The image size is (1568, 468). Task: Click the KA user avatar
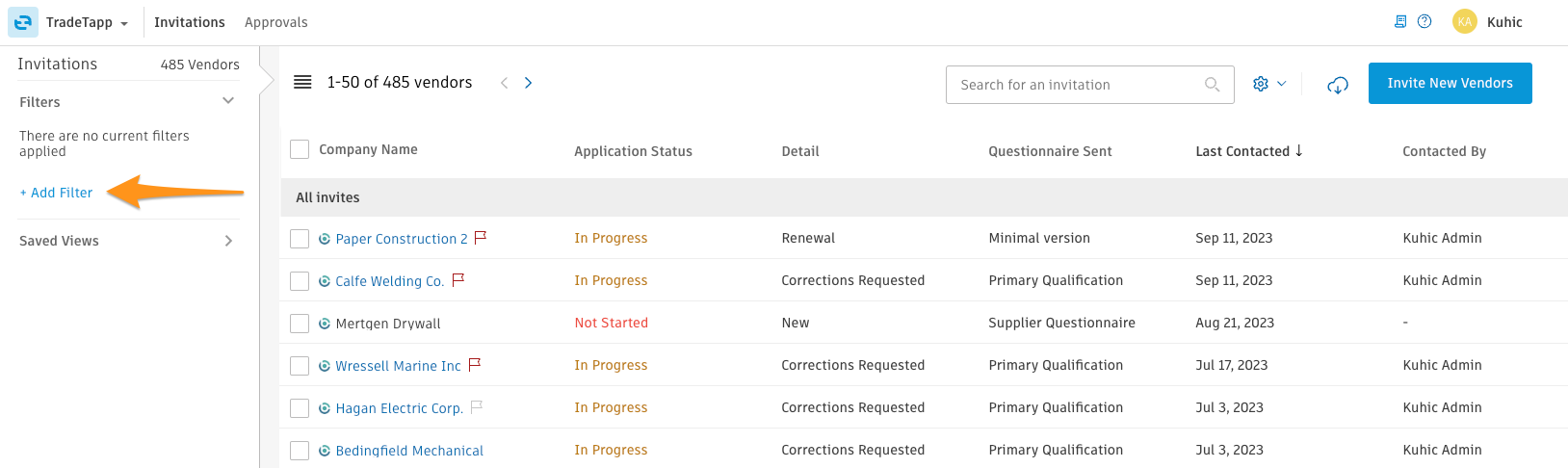[1465, 22]
